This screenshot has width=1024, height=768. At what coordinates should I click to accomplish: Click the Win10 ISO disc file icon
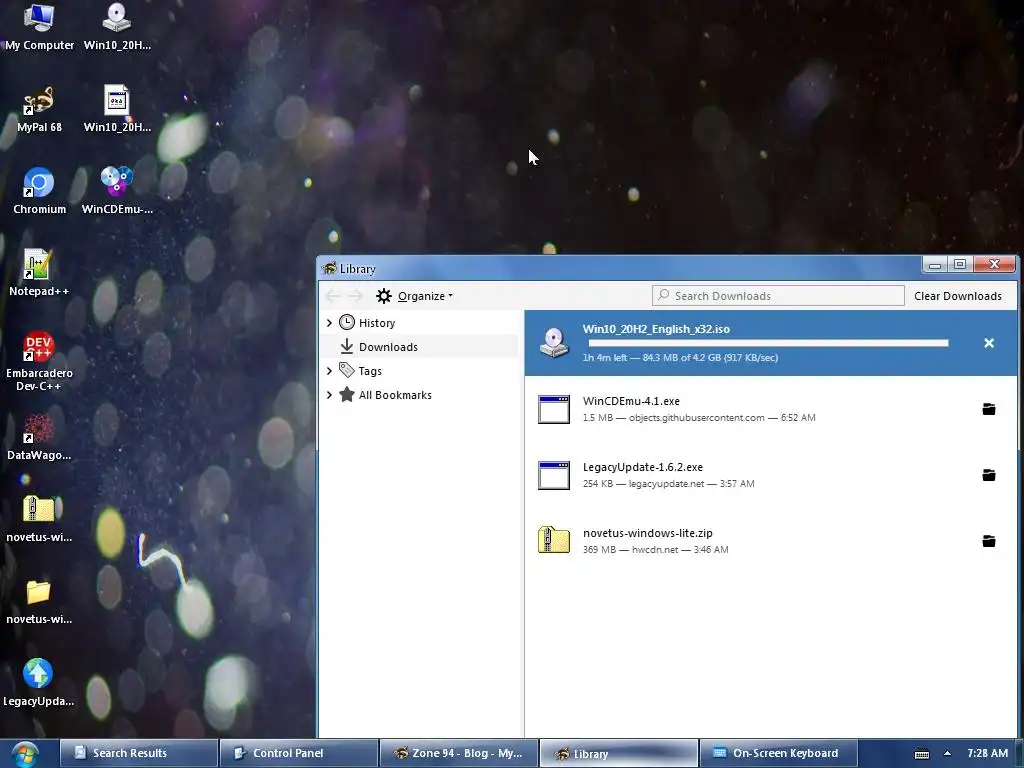pos(554,343)
